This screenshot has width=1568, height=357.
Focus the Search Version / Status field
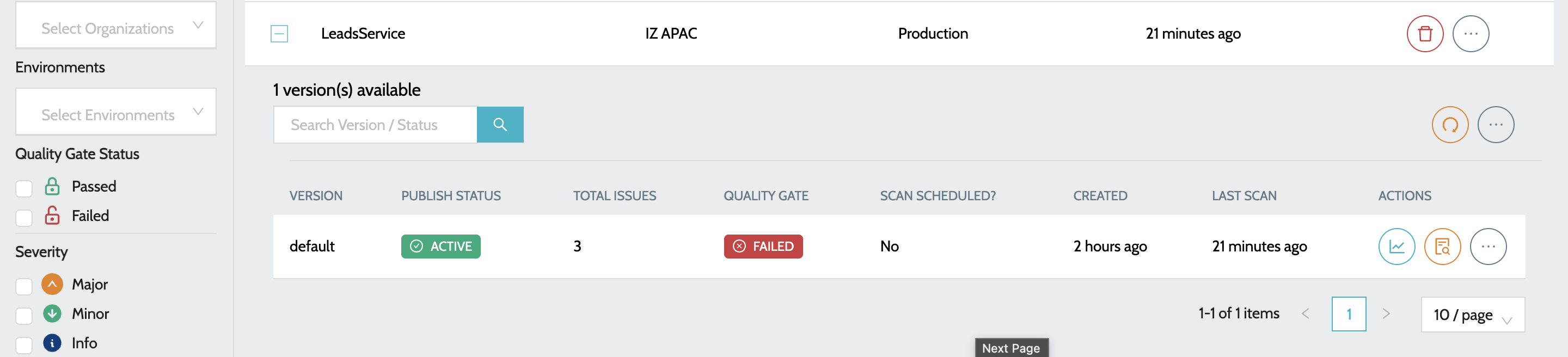point(375,125)
